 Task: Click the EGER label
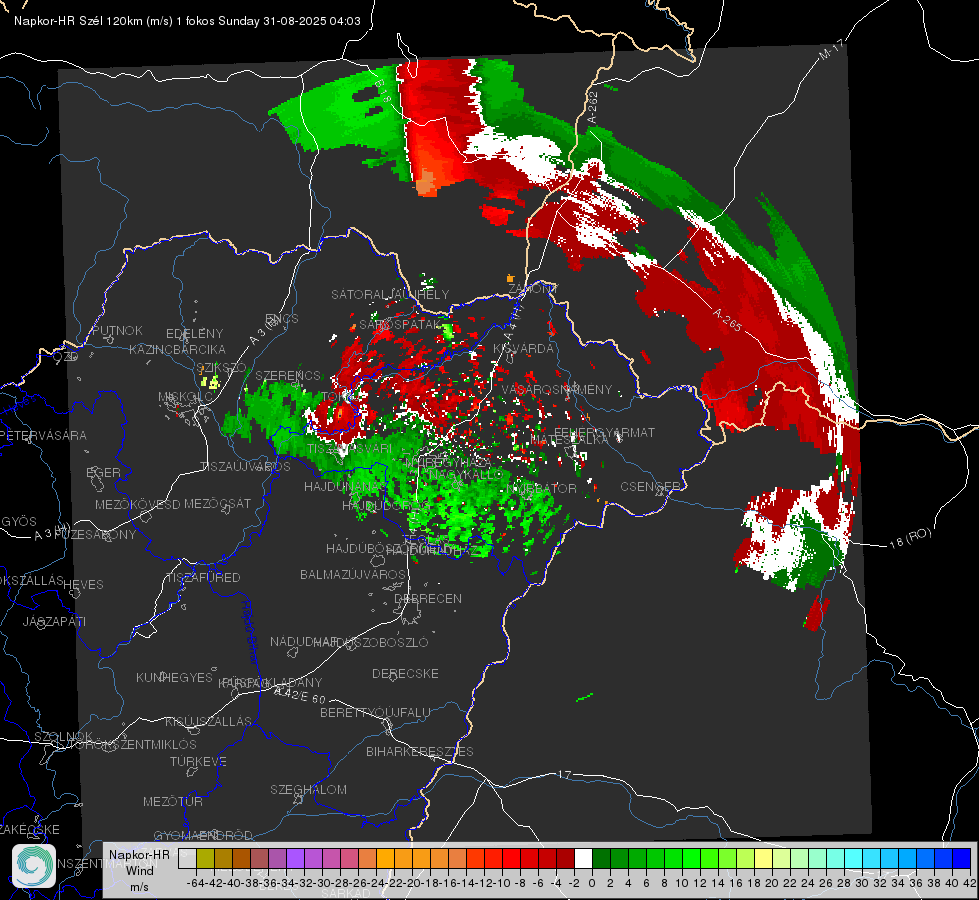pos(103,473)
